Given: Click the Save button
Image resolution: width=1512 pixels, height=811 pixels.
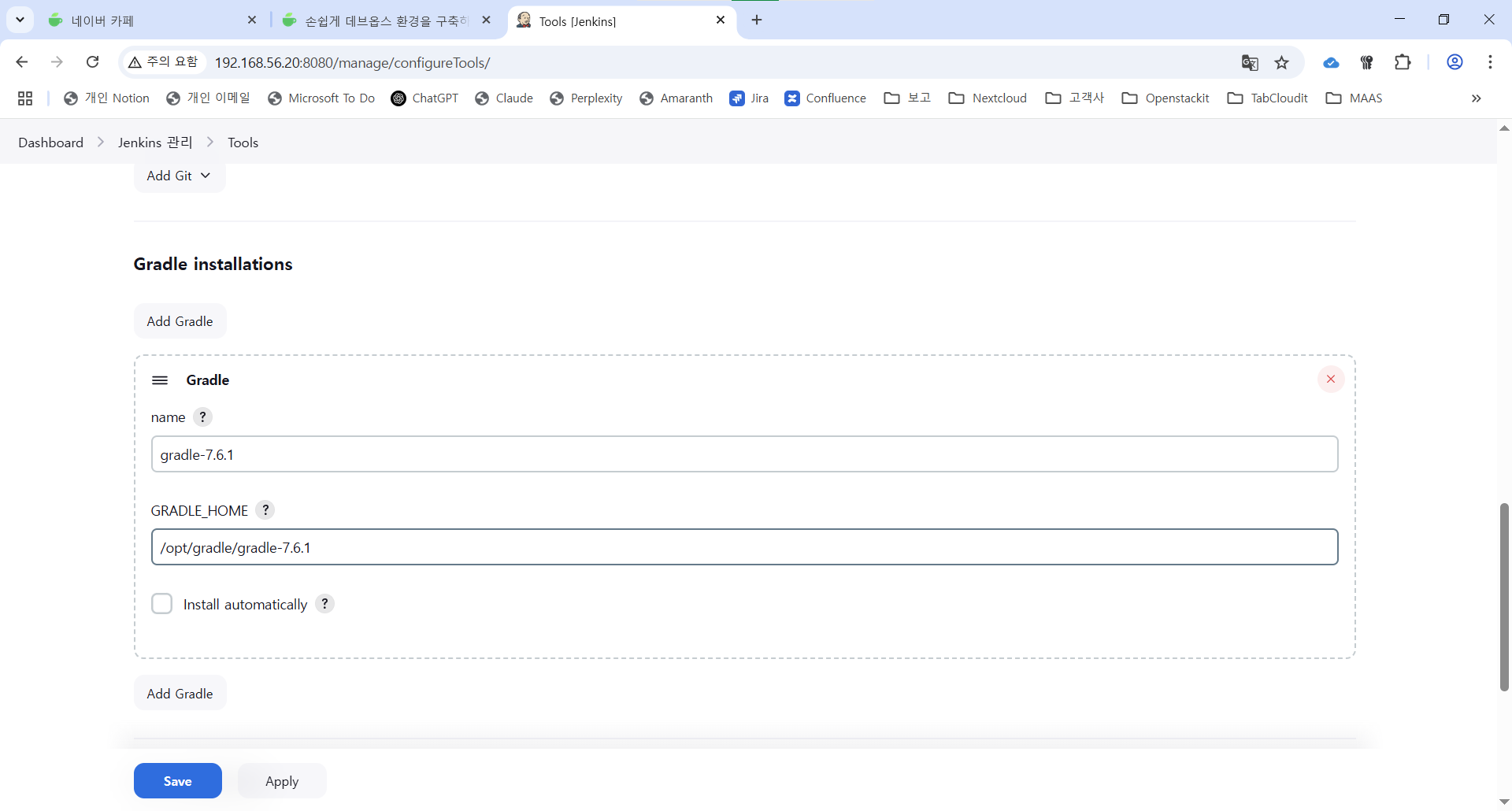Looking at the screenshot, I should click(178, 781).
